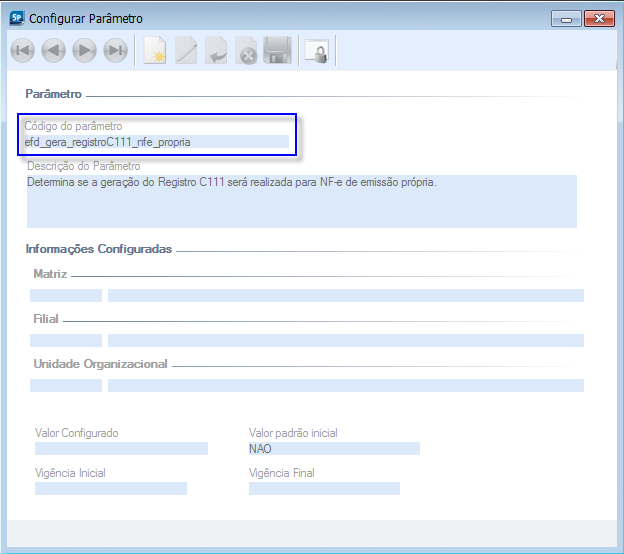The image size is (624, 554).
Task: Click the Matriz code field
Action: point(66,295)
